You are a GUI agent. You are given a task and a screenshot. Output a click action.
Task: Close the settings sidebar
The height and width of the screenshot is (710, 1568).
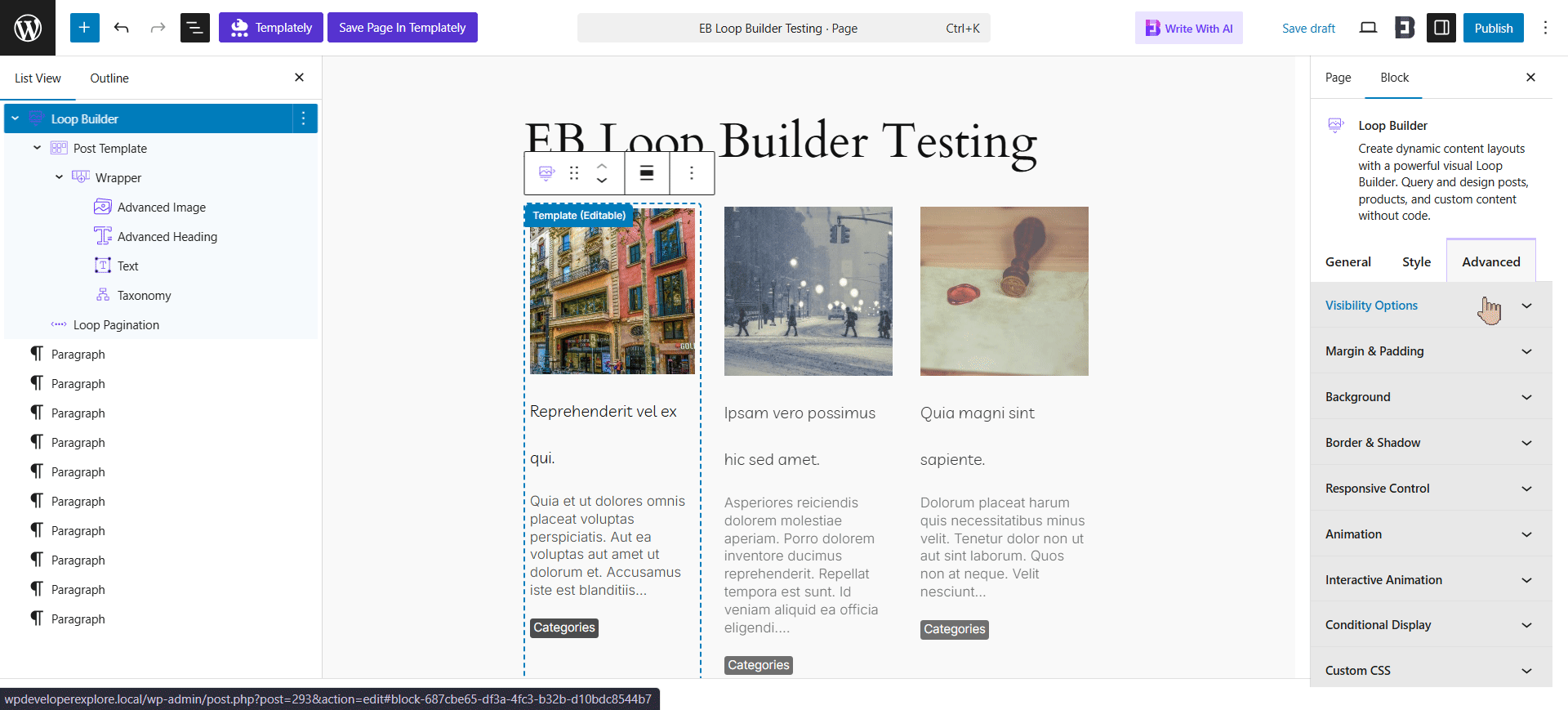(x=1530, y=78)
